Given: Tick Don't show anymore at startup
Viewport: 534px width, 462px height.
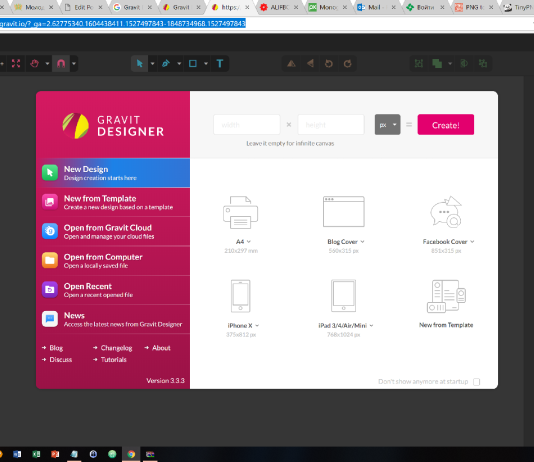Looking at the screenshot, I should (x=476, y=382).
